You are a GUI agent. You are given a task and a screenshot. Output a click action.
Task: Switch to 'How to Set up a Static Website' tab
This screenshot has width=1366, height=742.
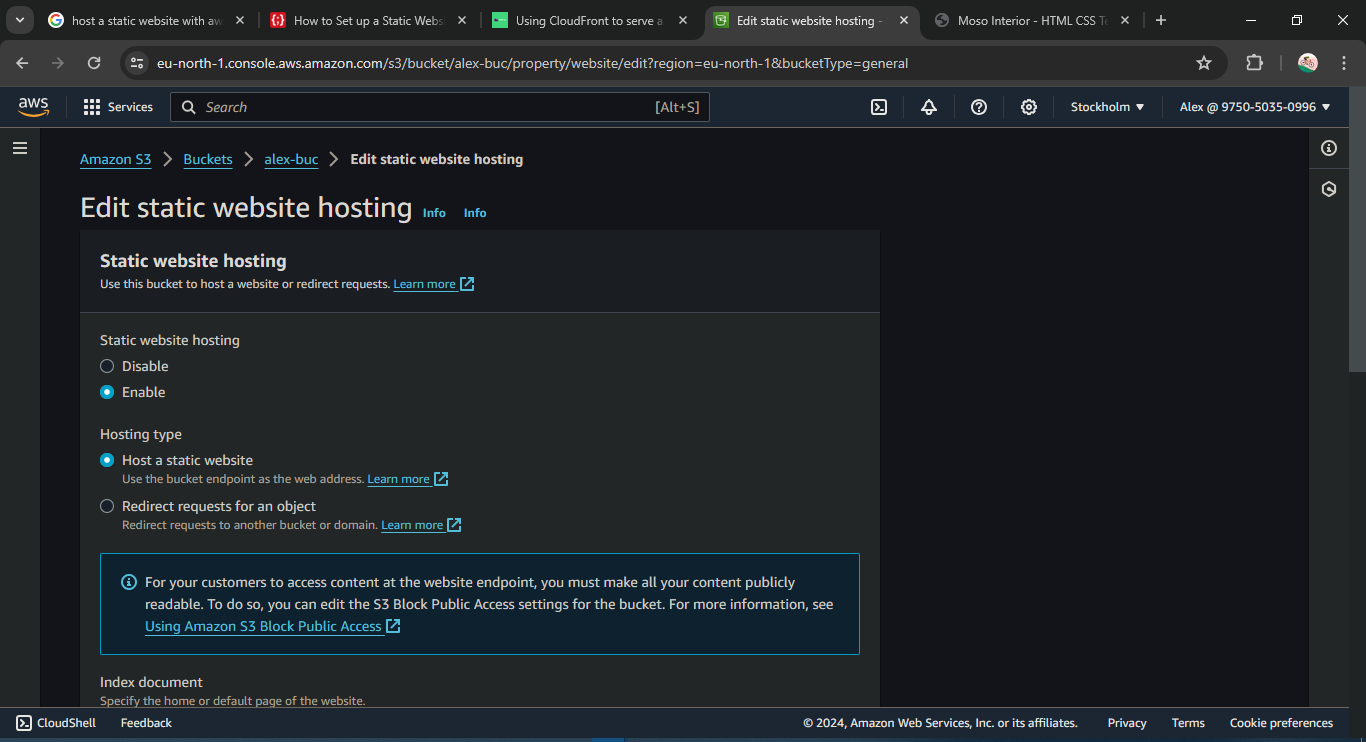click(367, 20)
